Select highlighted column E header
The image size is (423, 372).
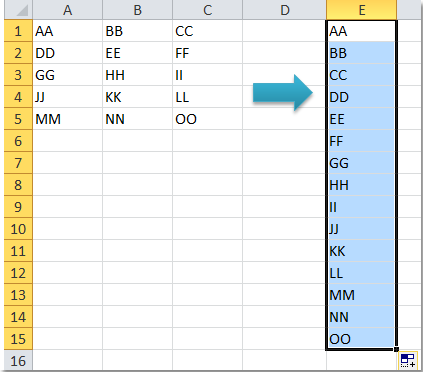point(362,10)
